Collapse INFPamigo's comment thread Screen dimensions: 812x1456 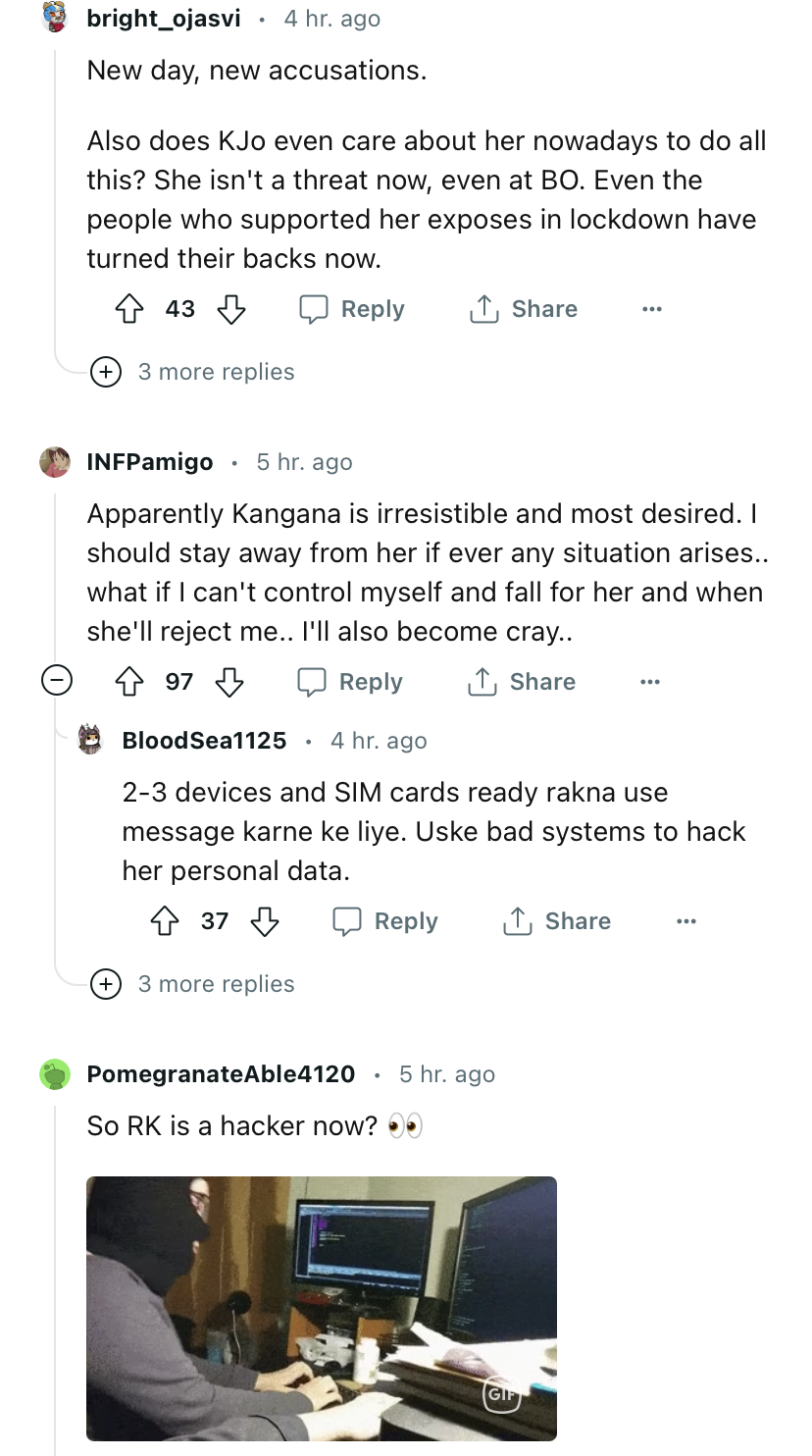click(x=56, y=681)
